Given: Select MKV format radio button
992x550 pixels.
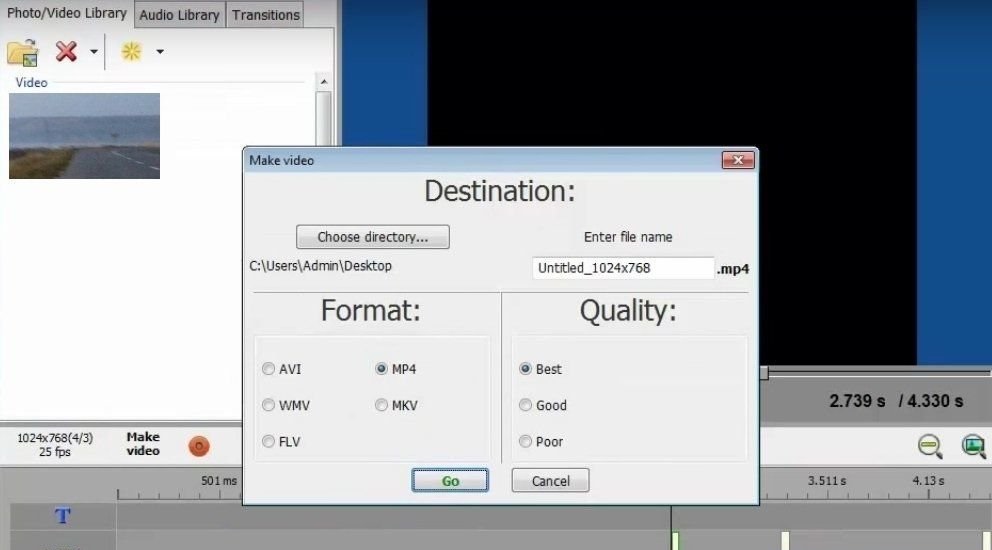Looking at the screenshot, I should tap(381, 405).
